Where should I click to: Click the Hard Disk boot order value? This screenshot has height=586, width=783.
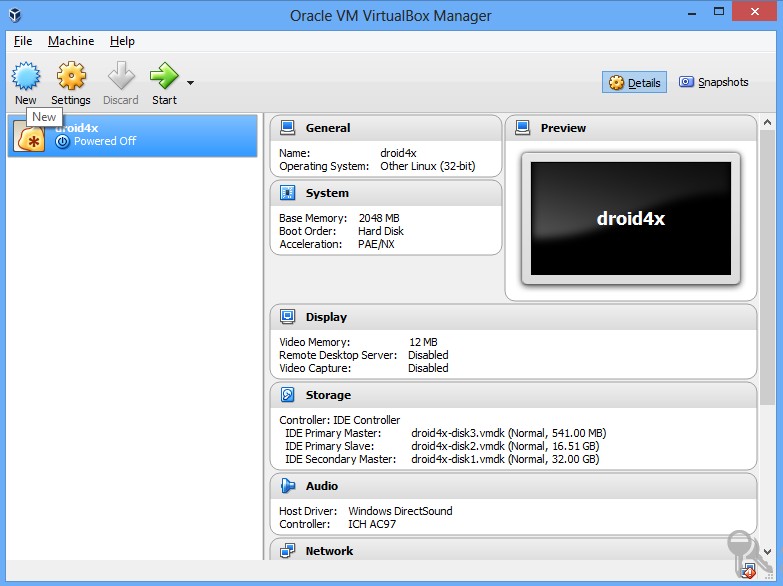pos(381,231)
